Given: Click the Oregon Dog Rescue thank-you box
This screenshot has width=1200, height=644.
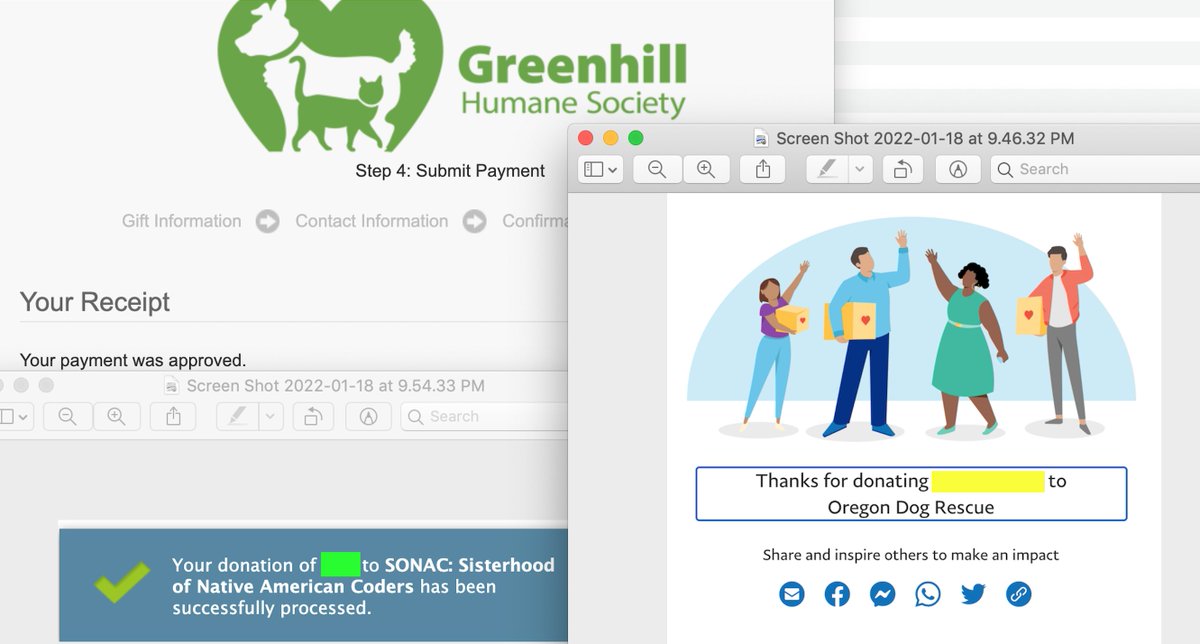Looking at the screenshot, I should point(911,494).
